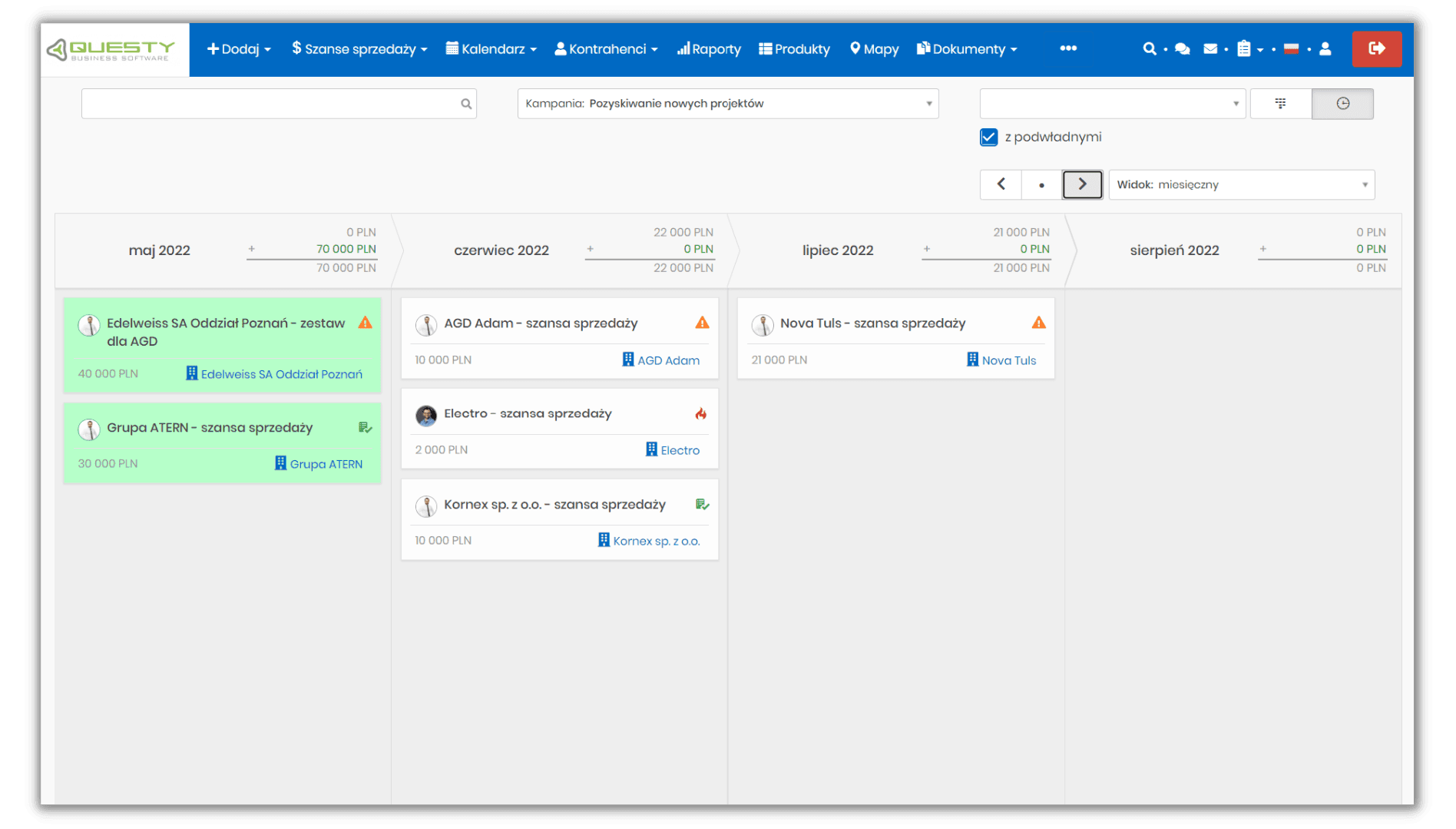The height and width of the screenshot is (829, 1456).
Task: Go to next period with right arrow
Action: 1083,184
